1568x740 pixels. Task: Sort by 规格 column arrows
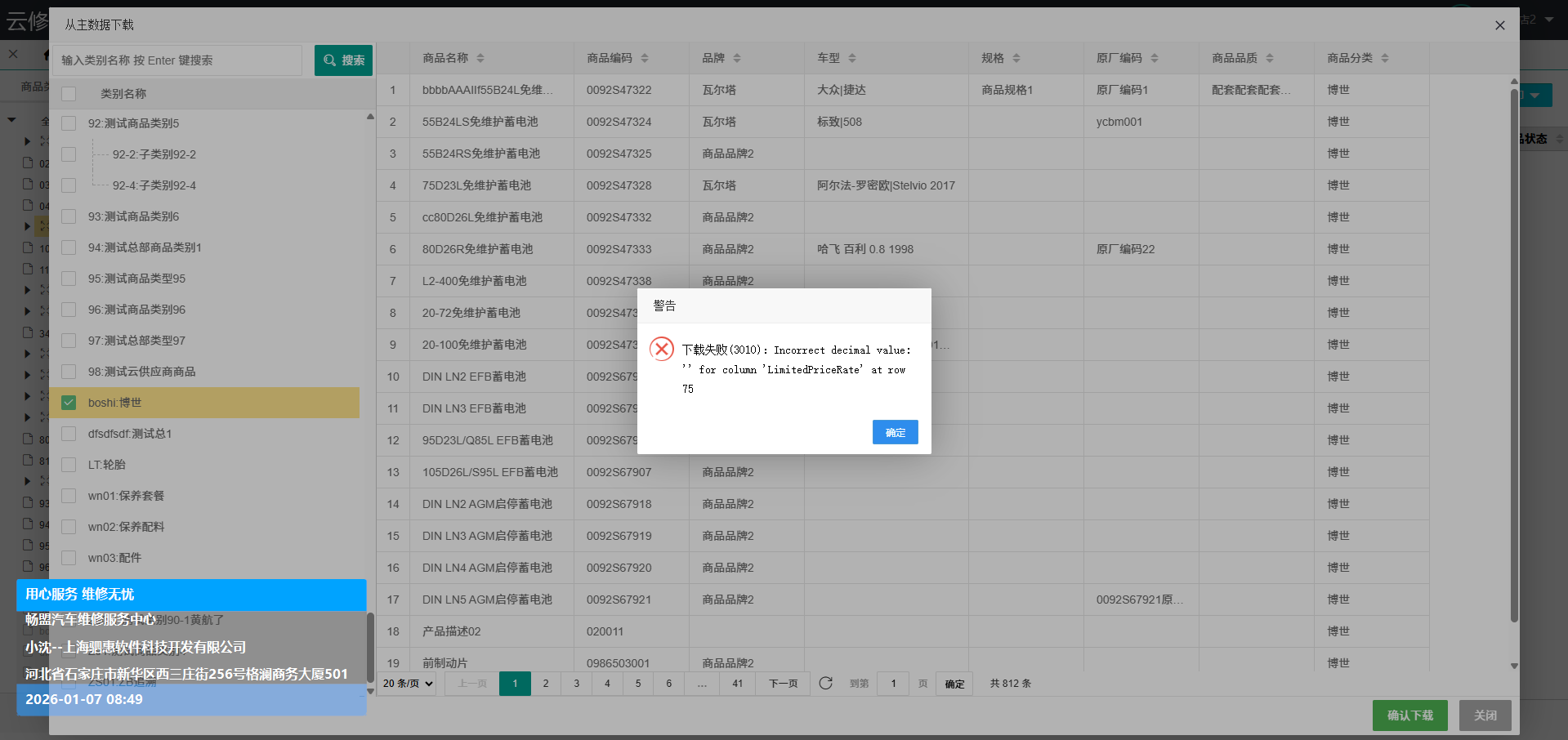tap(1016, 58)
